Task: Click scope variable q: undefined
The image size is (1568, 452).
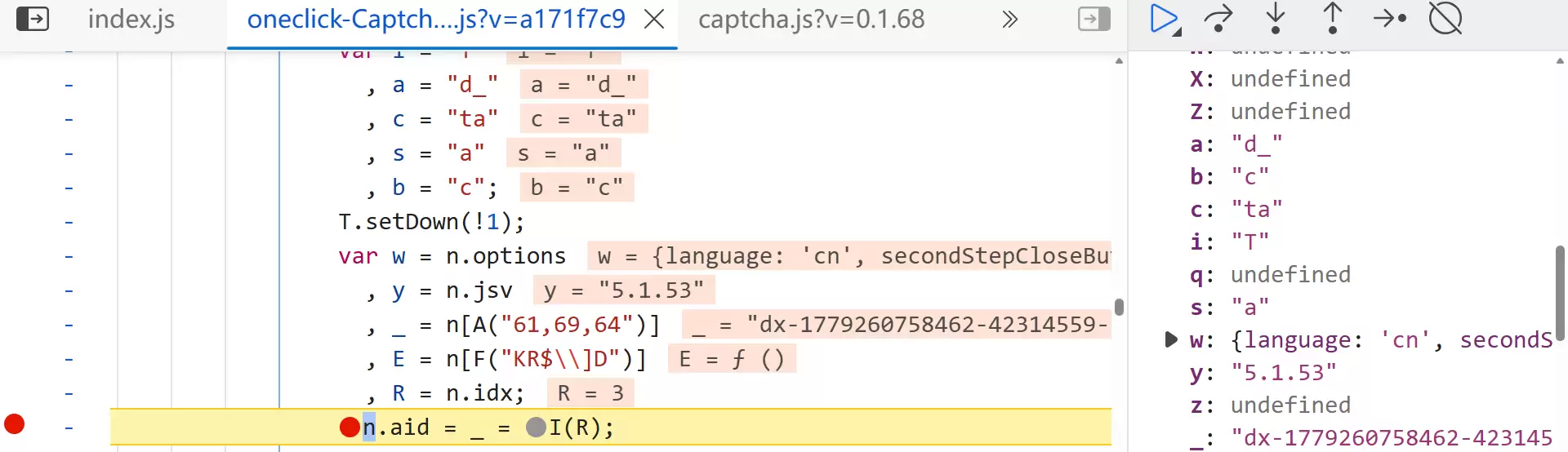Action: tap(1270, 275)
